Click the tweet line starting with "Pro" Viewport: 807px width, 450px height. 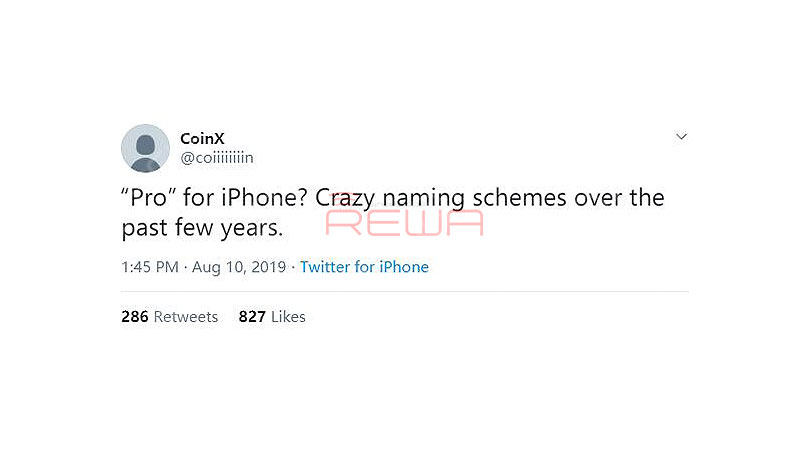(393, 198)
